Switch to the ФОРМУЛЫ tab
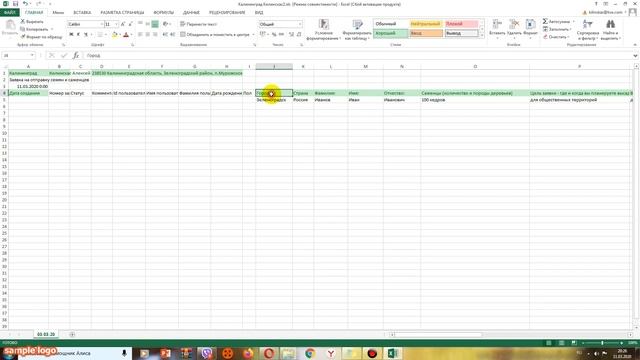The width and height of the screenshot is (640, 360). click(x=164, y=13)
